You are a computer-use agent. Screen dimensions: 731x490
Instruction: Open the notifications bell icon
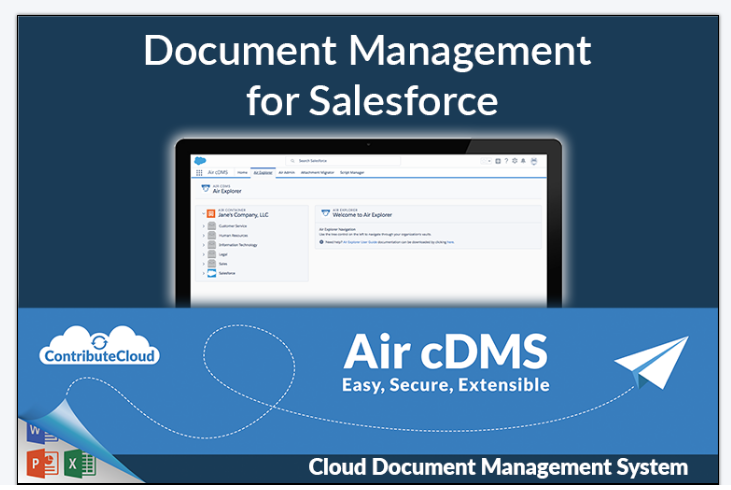coord(523,160)
